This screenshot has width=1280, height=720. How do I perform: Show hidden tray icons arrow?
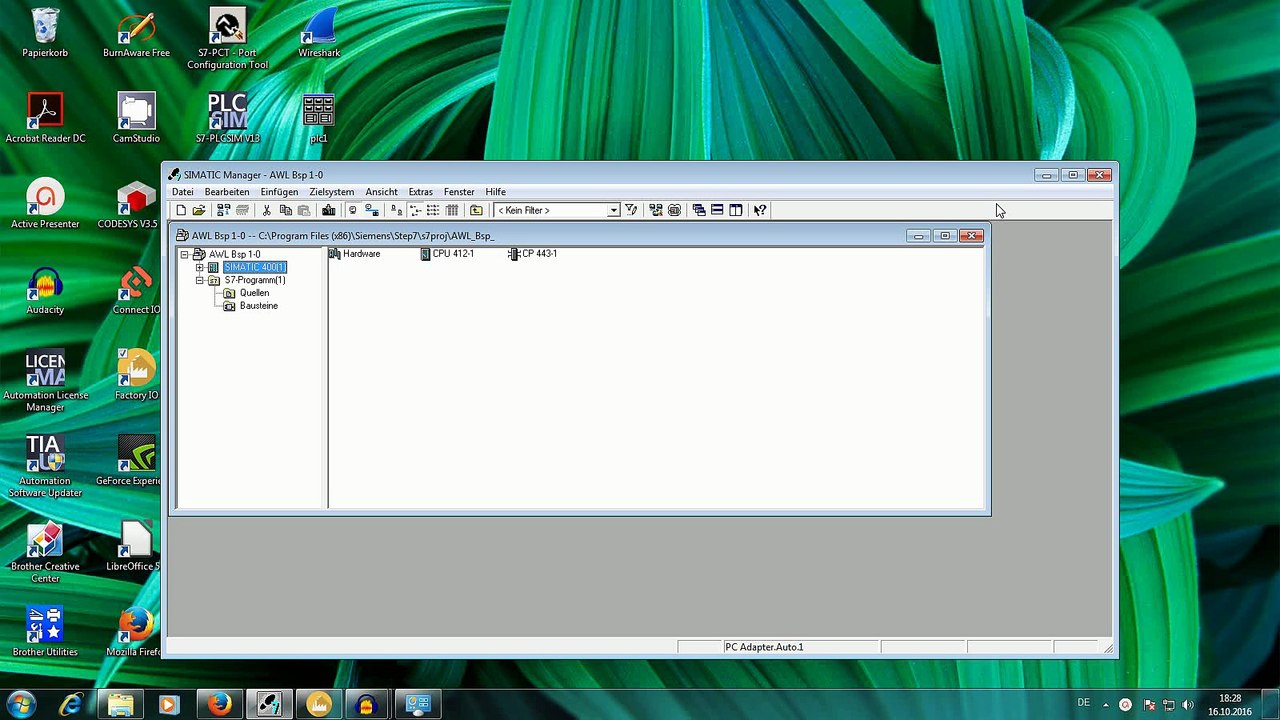(1105, 704)
